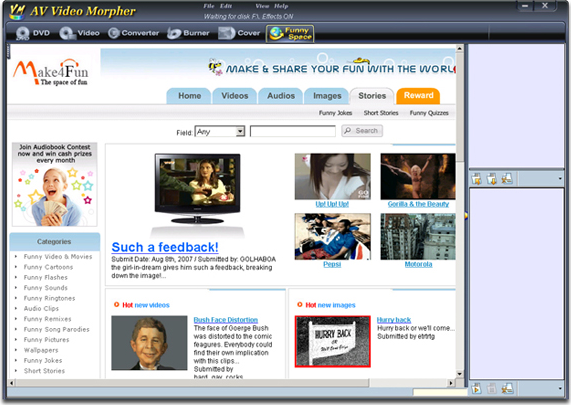Open the Gorilla & the Beauty link
The height and width of the screenshot is (405, 571).
click(418, 204)
